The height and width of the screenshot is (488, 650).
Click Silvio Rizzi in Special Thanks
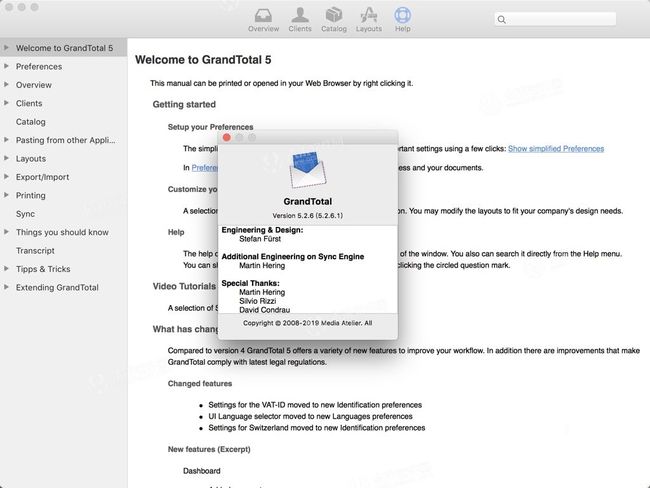coord(257,301)
